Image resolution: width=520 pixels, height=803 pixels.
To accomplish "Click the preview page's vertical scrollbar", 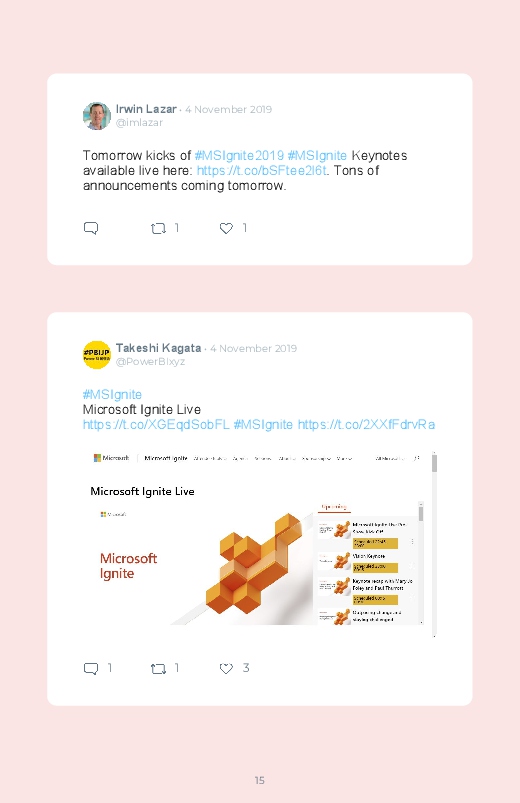I will pyautogui.click(x=434, y=544).
